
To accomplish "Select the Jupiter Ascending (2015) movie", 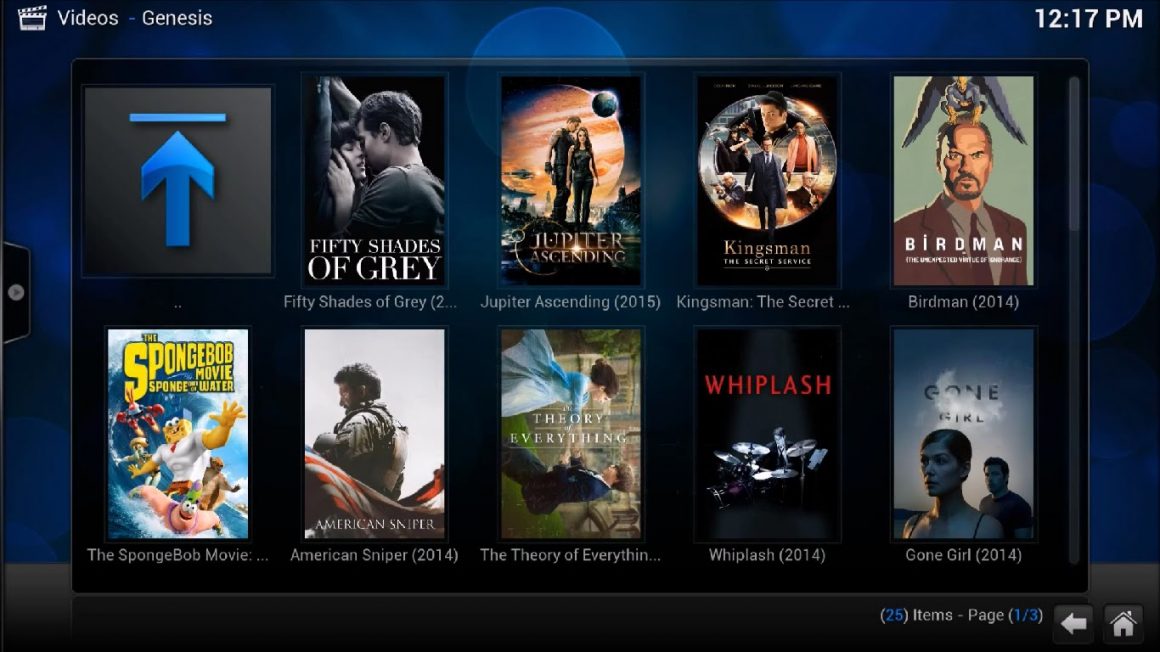I will (x=570, y=181).
